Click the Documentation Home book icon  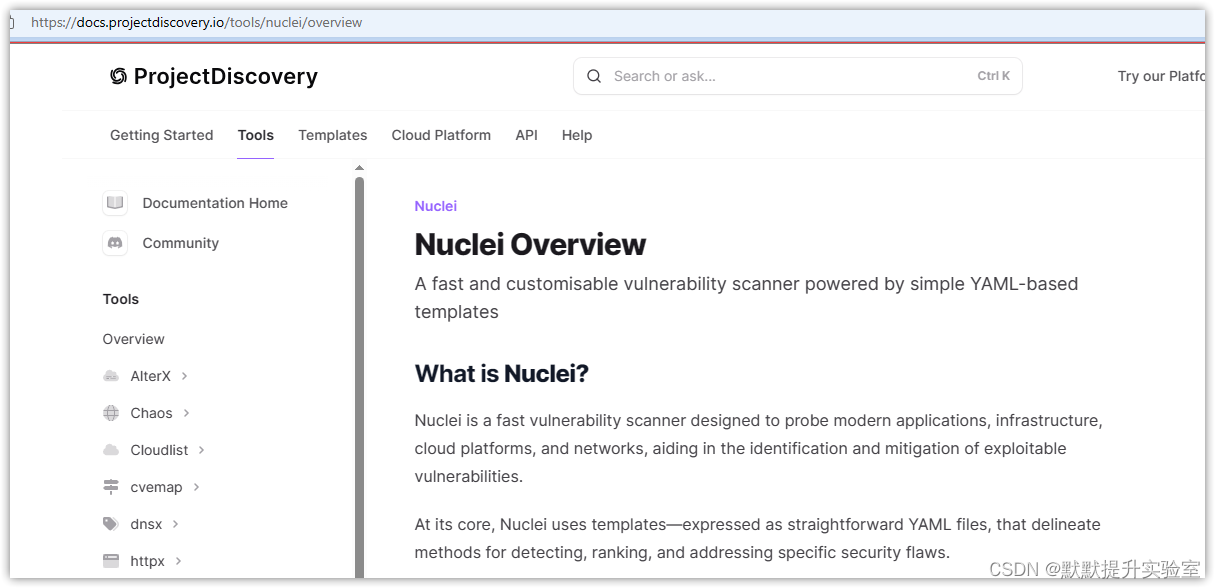coord(115,203)
